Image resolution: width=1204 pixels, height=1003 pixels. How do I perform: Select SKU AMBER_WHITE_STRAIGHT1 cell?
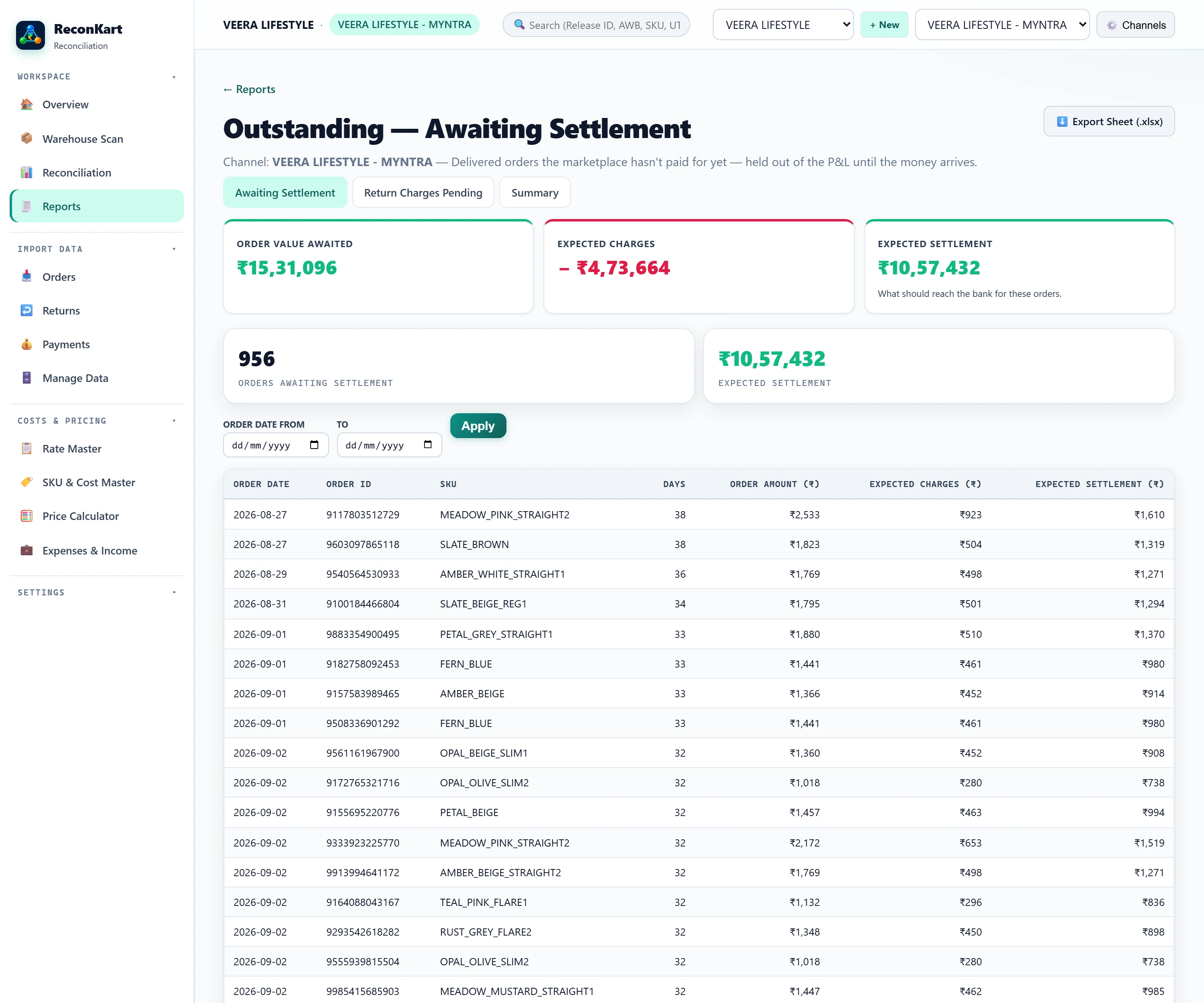tap(502, 574)
